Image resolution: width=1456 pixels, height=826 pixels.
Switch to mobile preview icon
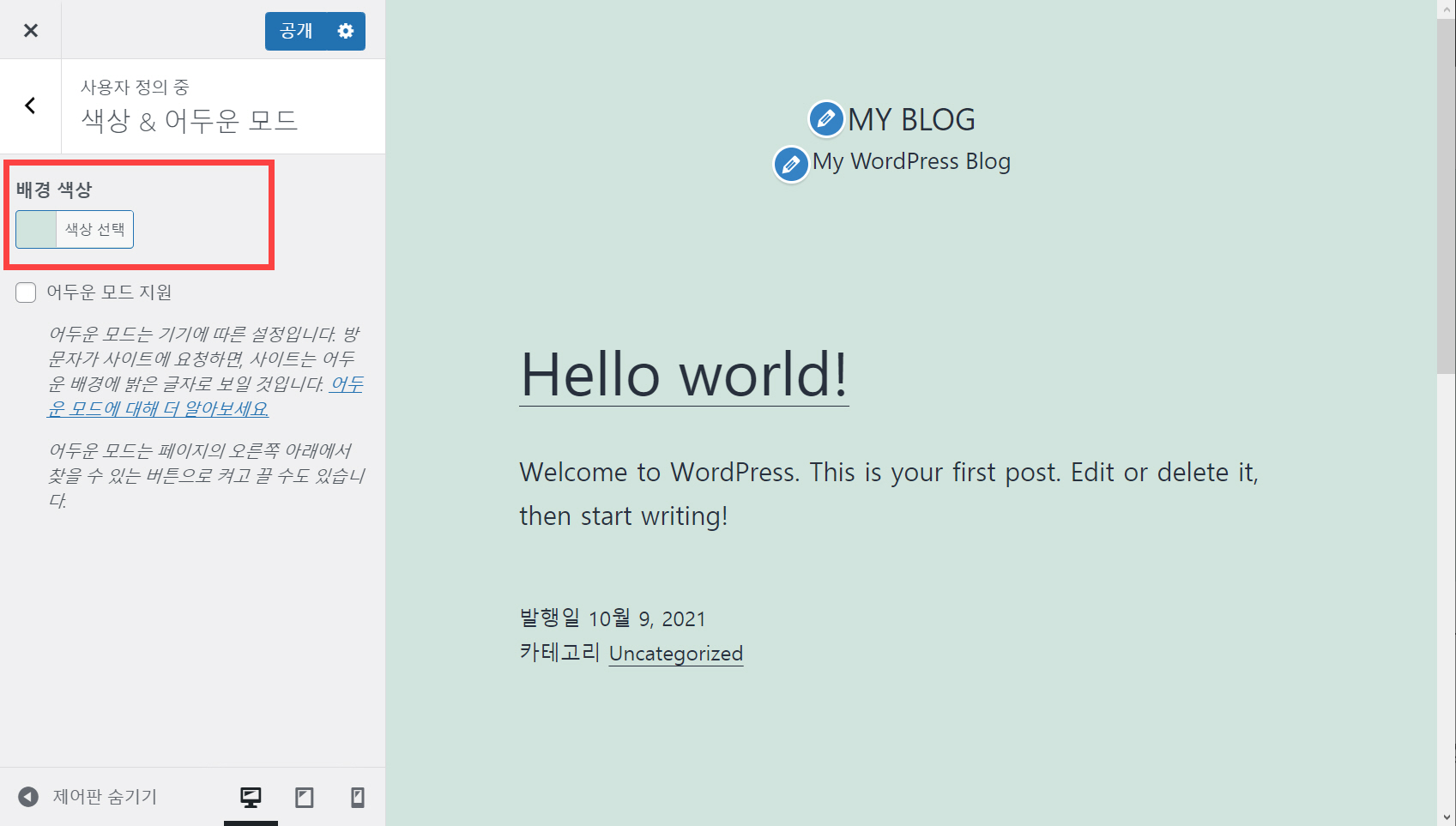[x=358, y=797]
